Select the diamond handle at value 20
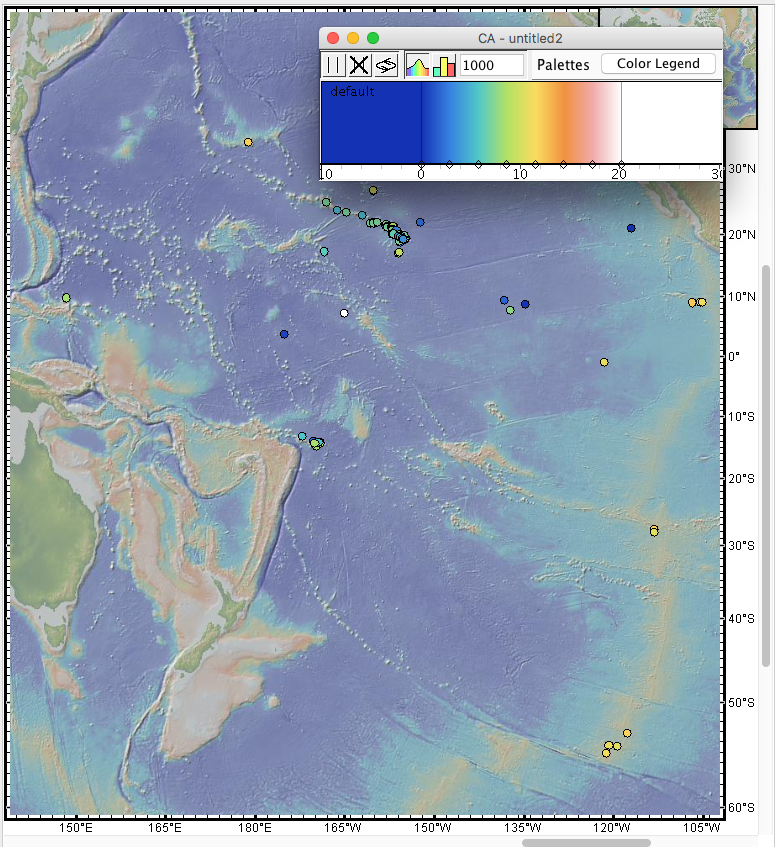 [621, 164]
